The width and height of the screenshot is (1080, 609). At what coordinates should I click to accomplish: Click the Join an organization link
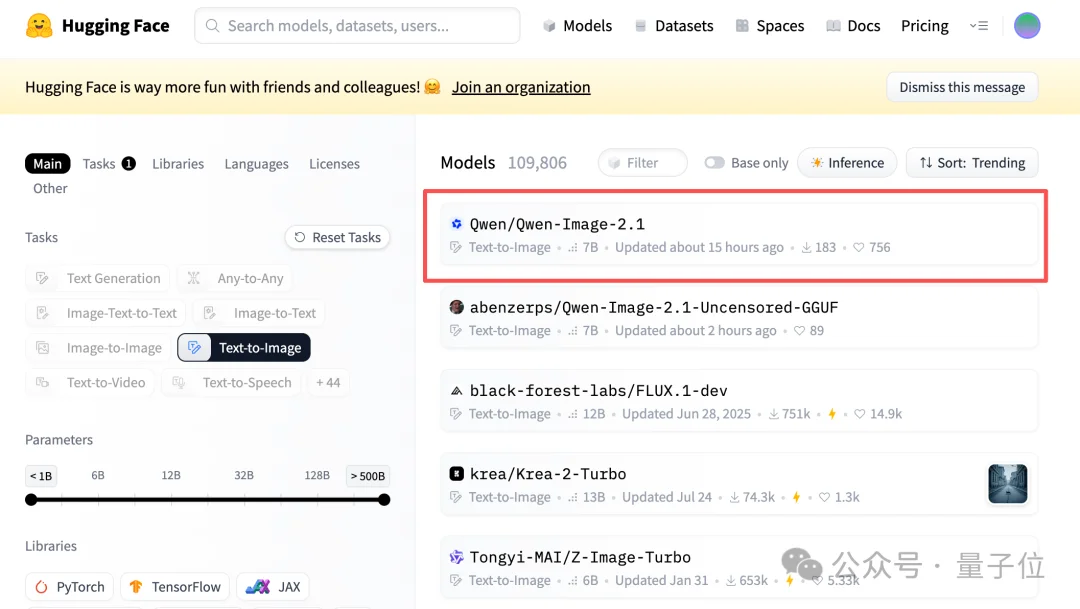coord(521,87)
